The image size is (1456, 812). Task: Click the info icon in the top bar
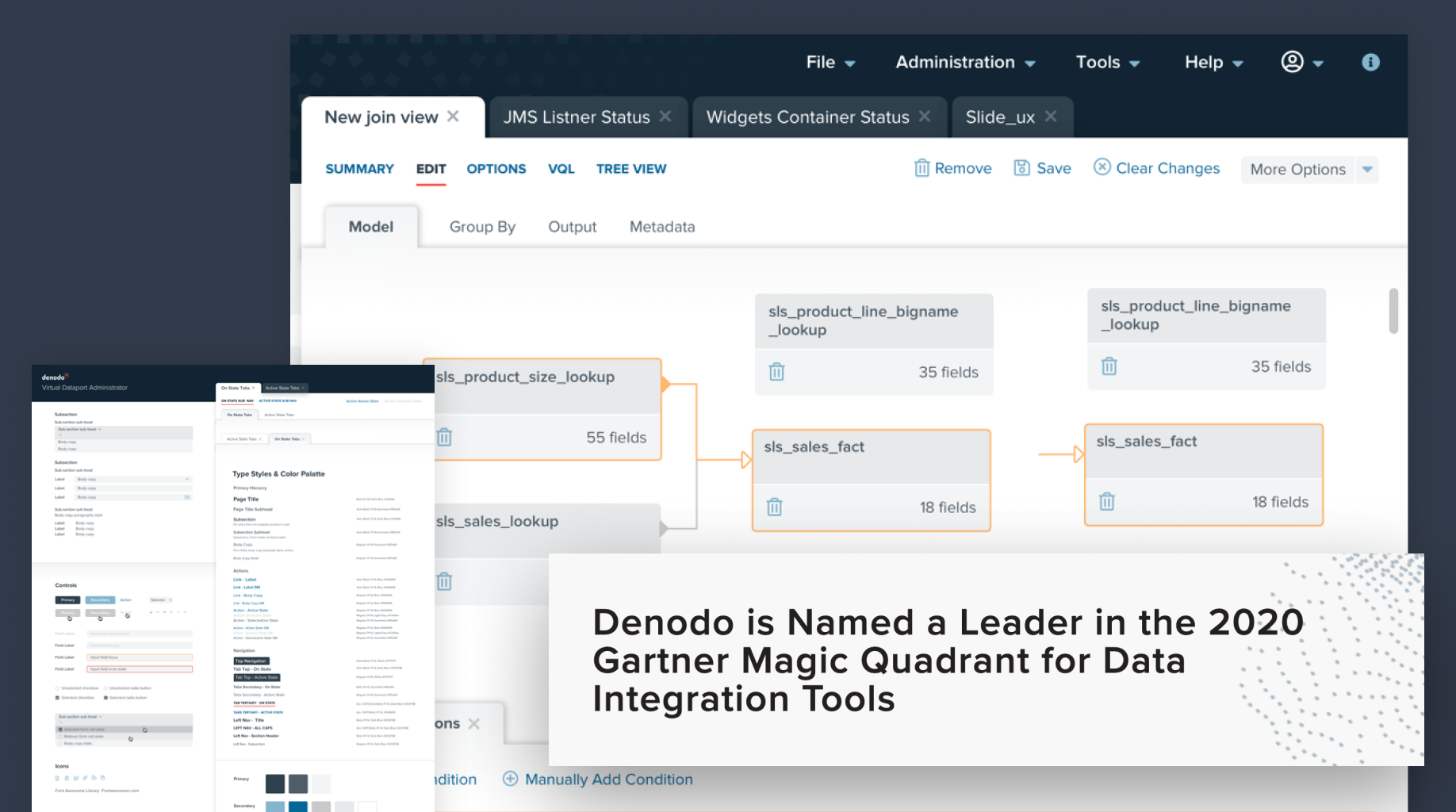click(x=1370, y=62)
